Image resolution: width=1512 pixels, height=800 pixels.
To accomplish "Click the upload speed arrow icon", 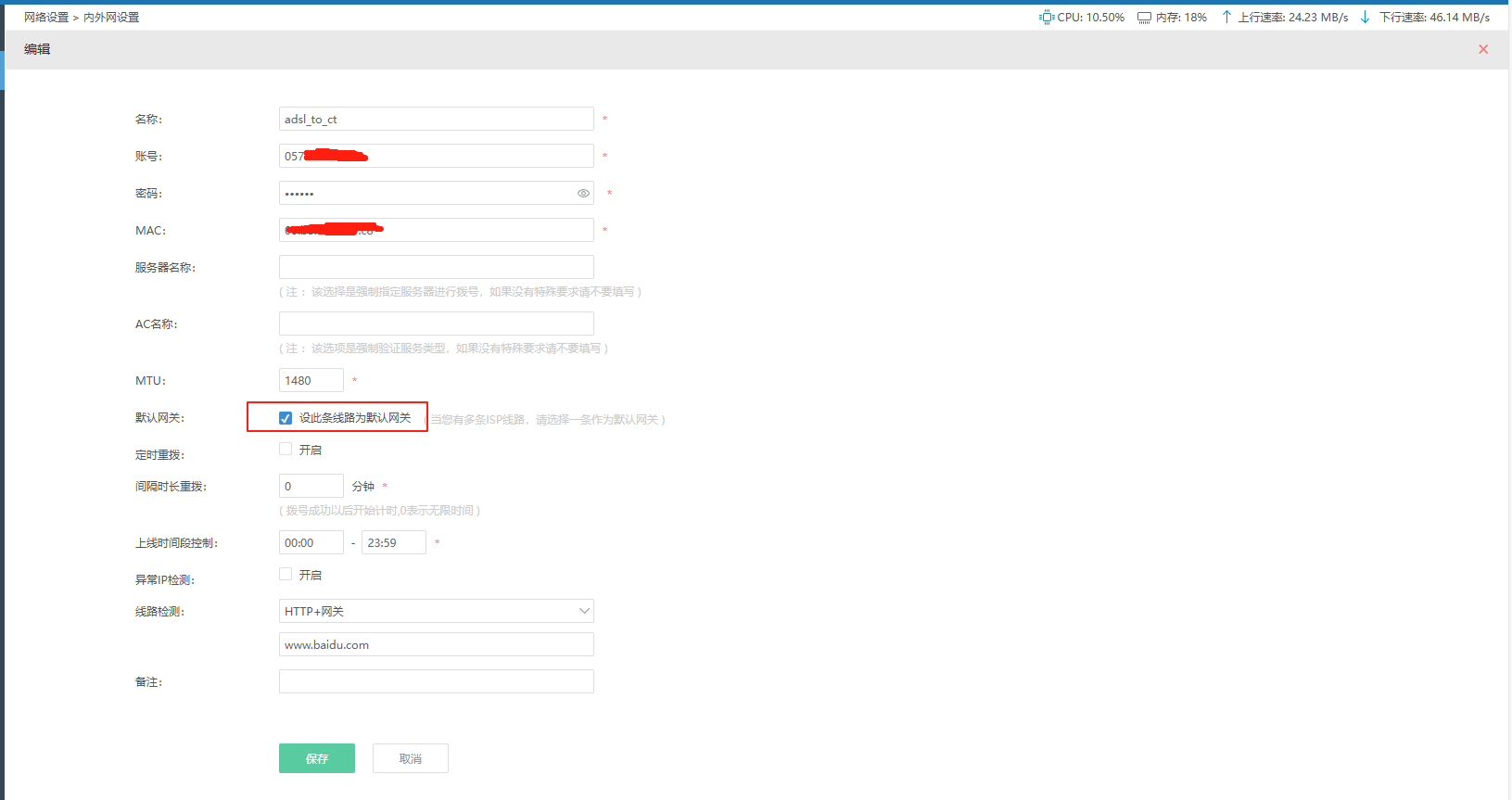I will coord(1226,17).
